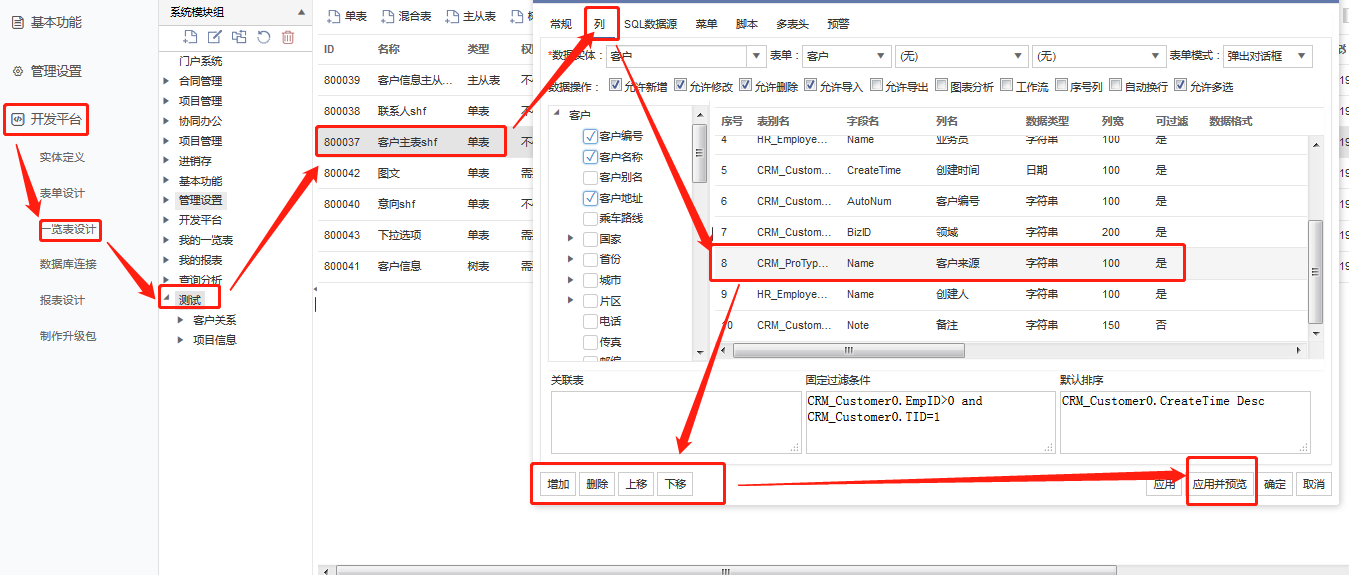Screen dimensions: 1349x575
Task: Click the 增加 button
Action: tap(558, 484)
